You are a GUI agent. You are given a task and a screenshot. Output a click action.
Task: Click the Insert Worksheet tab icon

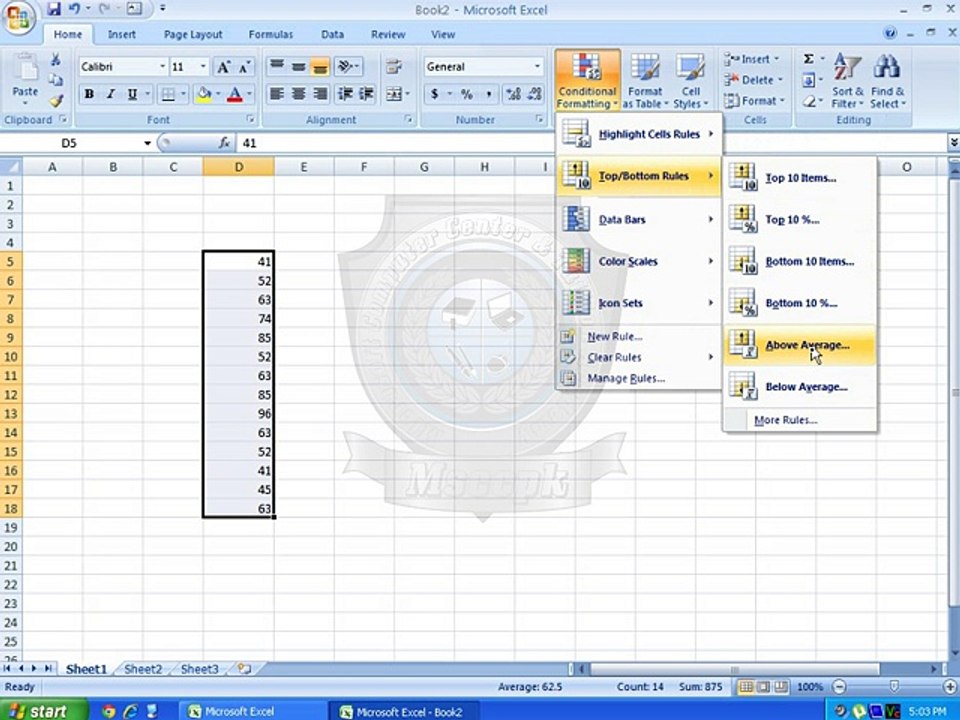point(244,669)
